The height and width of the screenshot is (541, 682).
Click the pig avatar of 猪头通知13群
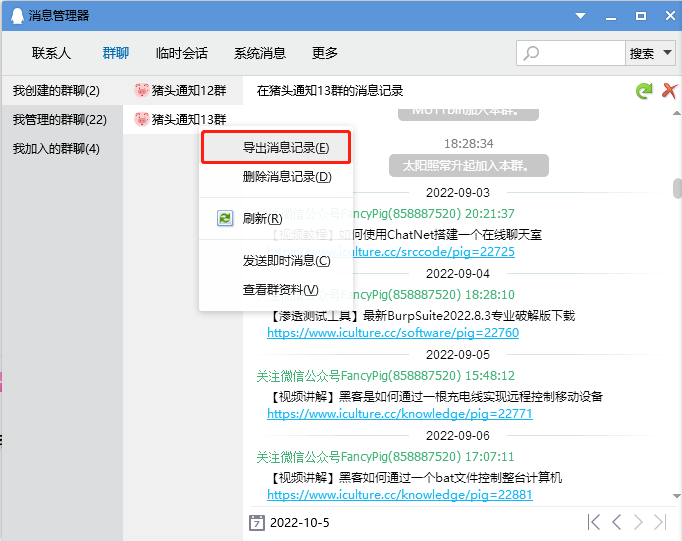tap(141, 119)
